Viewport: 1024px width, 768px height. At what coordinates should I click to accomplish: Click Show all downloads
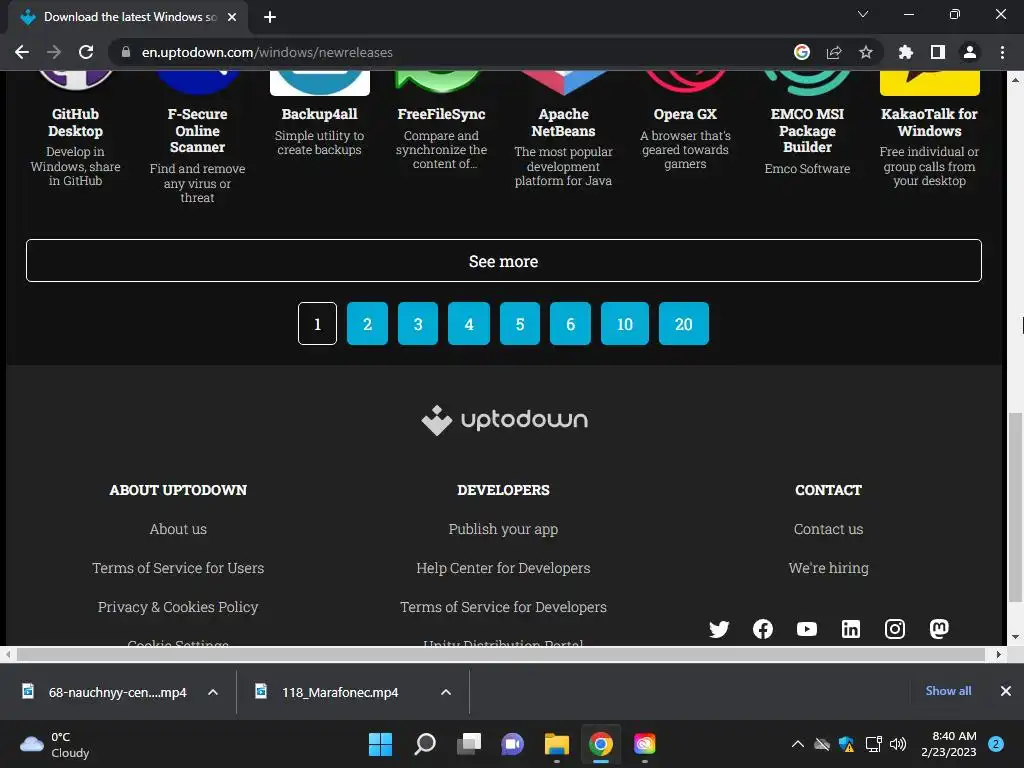point(948,690)
